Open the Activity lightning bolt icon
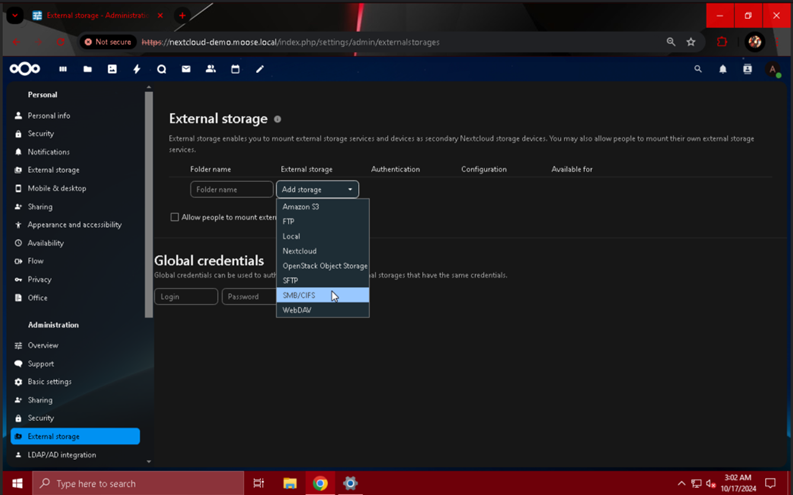The height and width of the screenshot is (495, 793). [137, 69]
